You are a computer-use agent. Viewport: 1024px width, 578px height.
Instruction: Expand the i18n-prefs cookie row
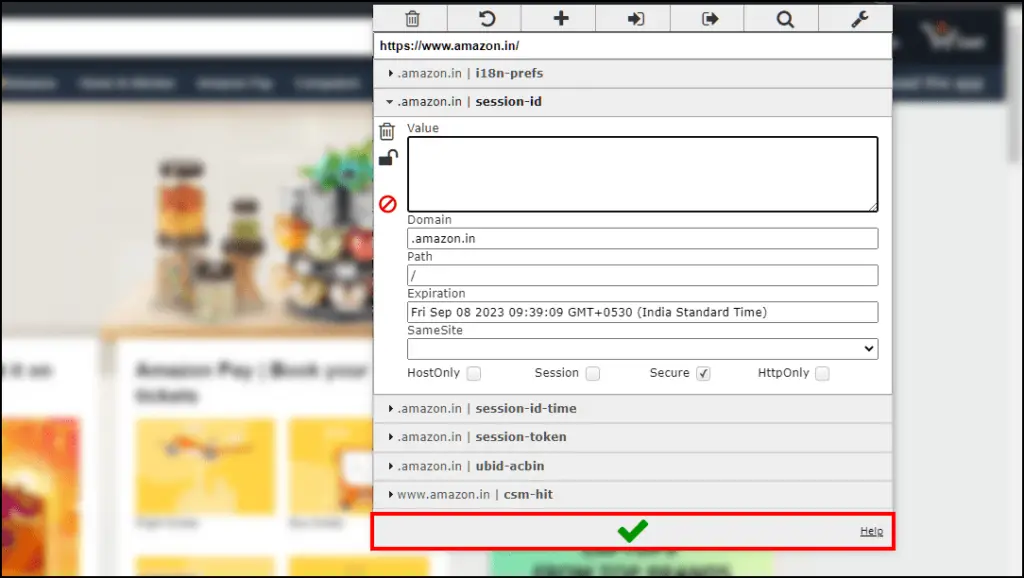tap(632, 74)
